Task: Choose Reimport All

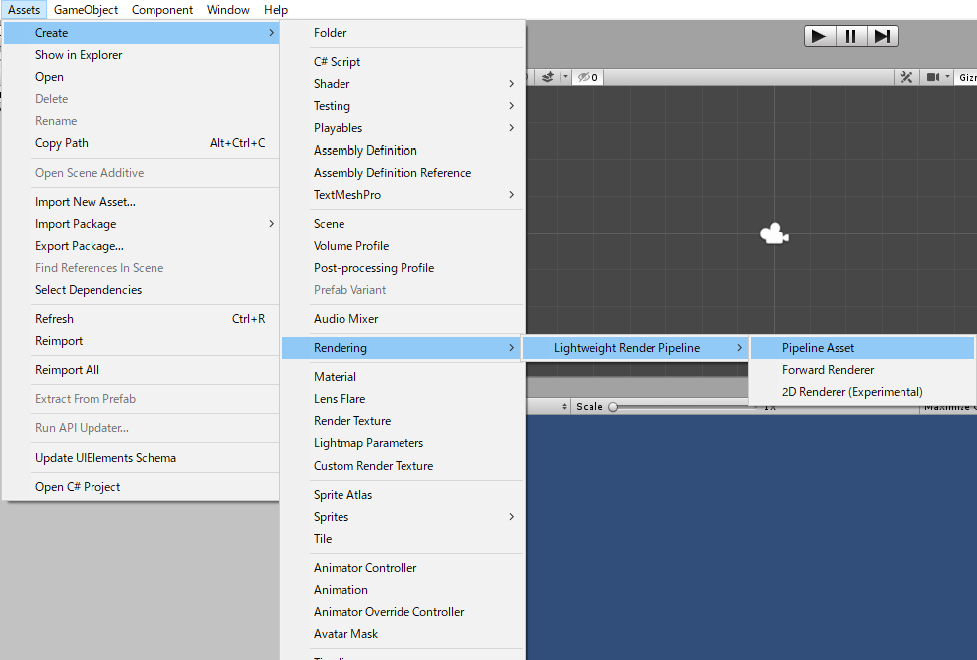Action: (x=141, y=370)
